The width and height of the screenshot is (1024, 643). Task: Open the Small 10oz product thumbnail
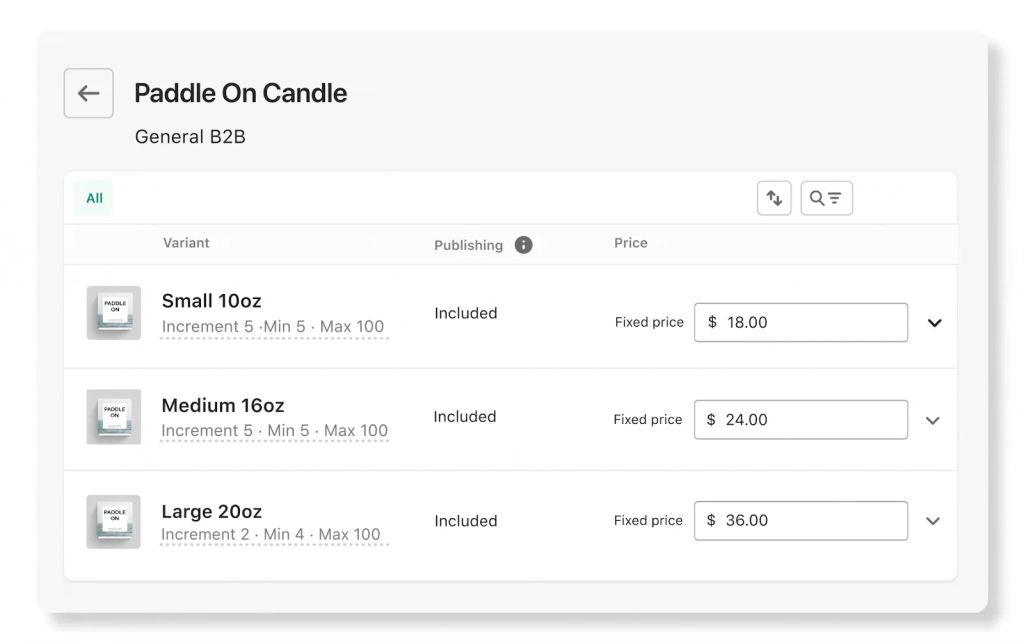[113, 313]
